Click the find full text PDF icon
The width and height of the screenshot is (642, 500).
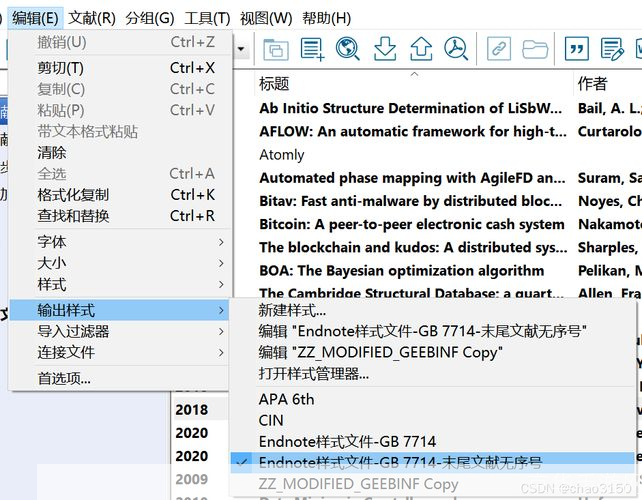pos(456,49)
